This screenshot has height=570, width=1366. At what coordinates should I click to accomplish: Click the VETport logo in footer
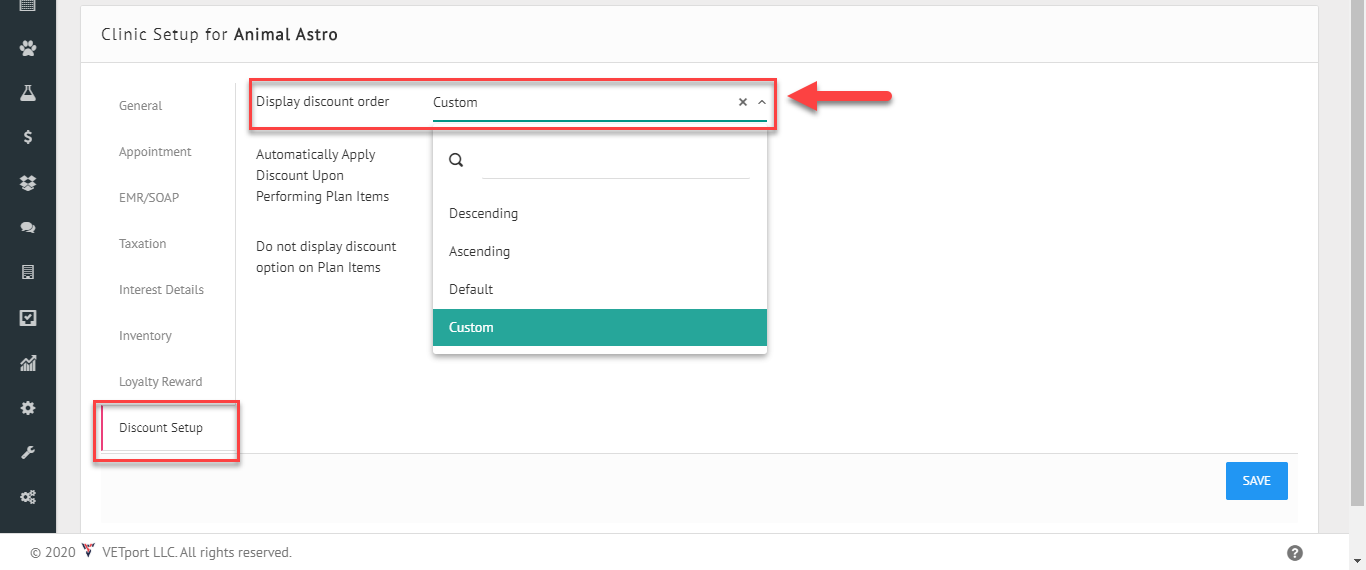pyautogui.click(x=88, y=551)
